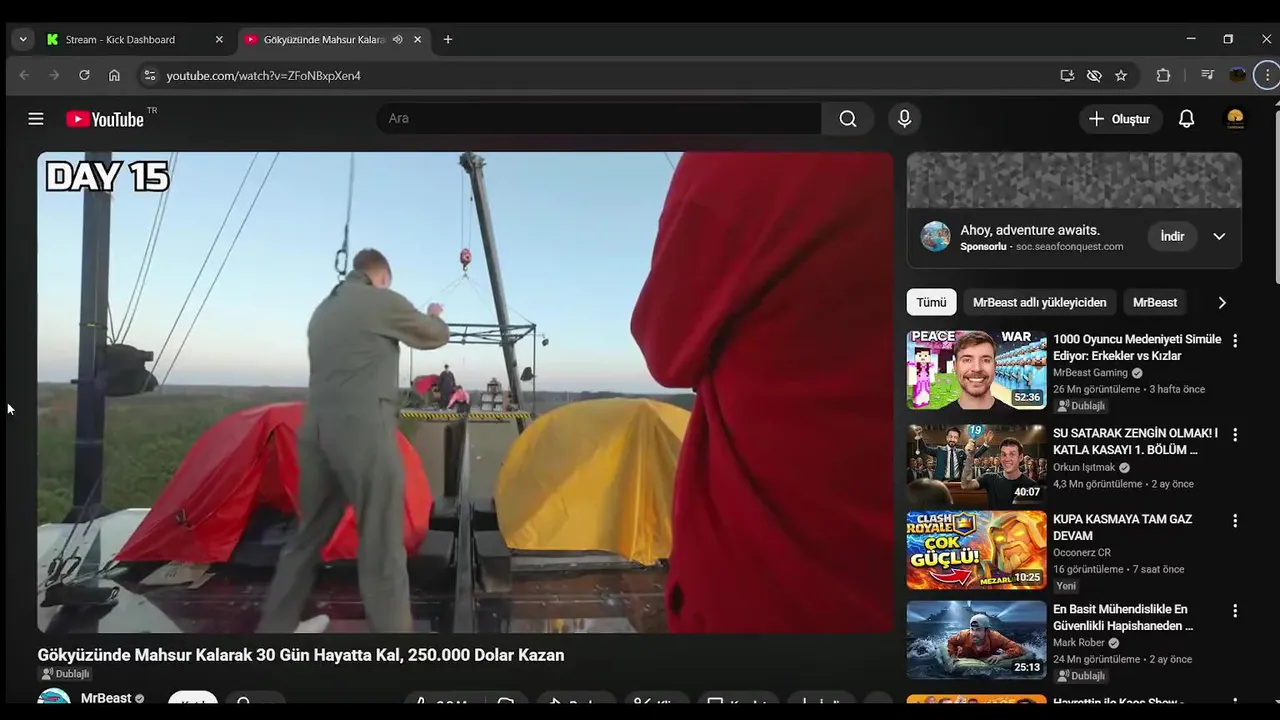Screen dimensions: 1280x720
Task: Bookmark this page with the star icon
Action: 1121,75
